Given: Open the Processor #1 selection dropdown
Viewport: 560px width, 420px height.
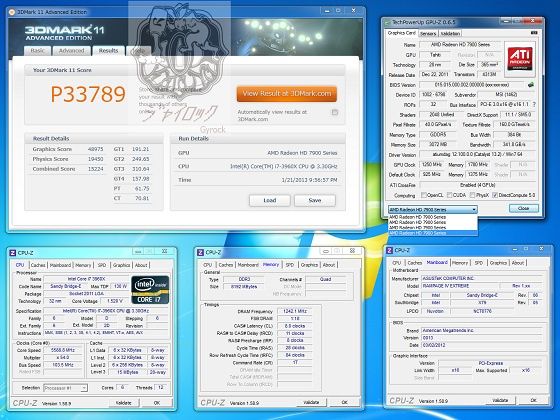Looking at the screenshot, I should coord(65,388).
